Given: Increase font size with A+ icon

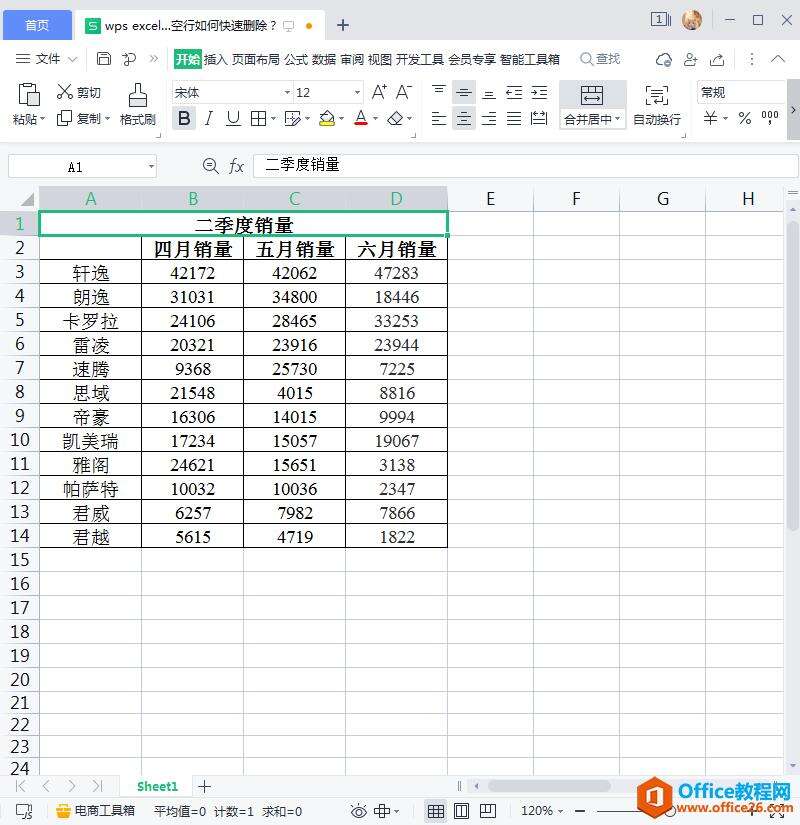Looking at the screenshot, I should tap(379, 92).
